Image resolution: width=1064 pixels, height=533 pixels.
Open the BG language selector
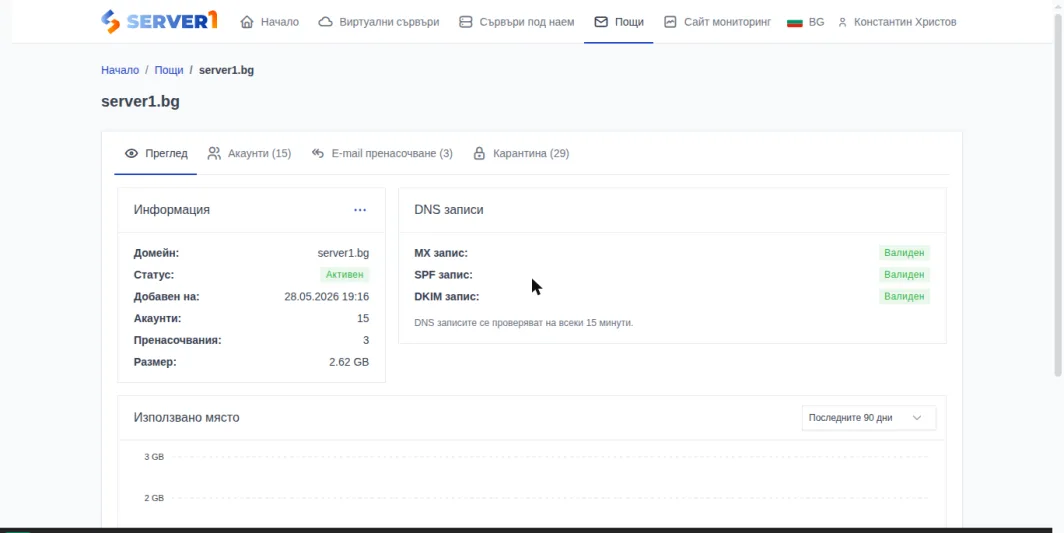pyautogui.click(x=805, y=22)
